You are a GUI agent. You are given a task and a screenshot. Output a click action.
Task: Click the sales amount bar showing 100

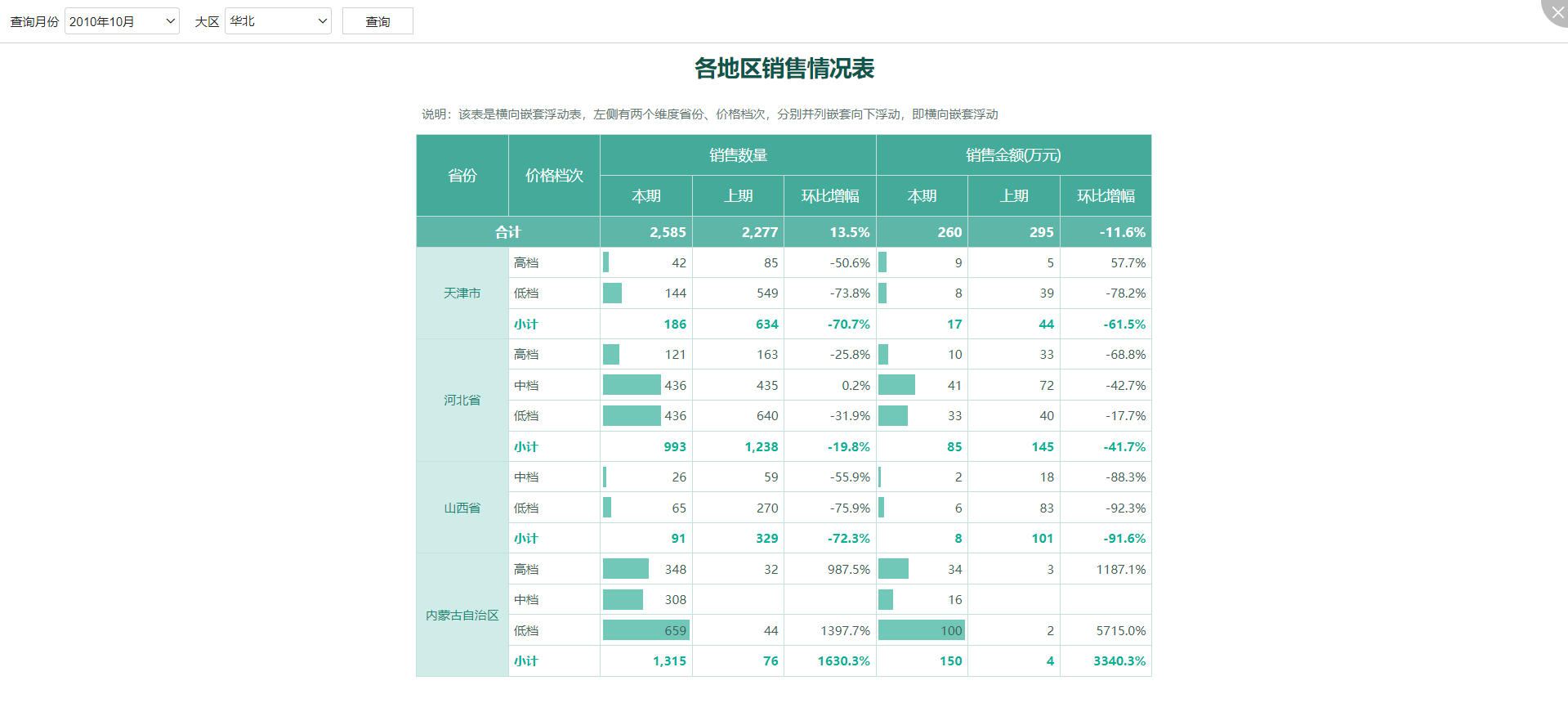pos(921,630)
